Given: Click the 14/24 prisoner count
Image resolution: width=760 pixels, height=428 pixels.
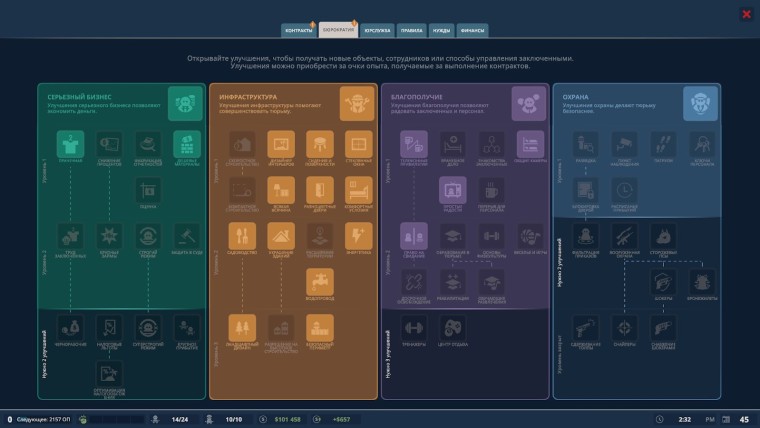Looking at the screenshot, I should click(180, 419).
